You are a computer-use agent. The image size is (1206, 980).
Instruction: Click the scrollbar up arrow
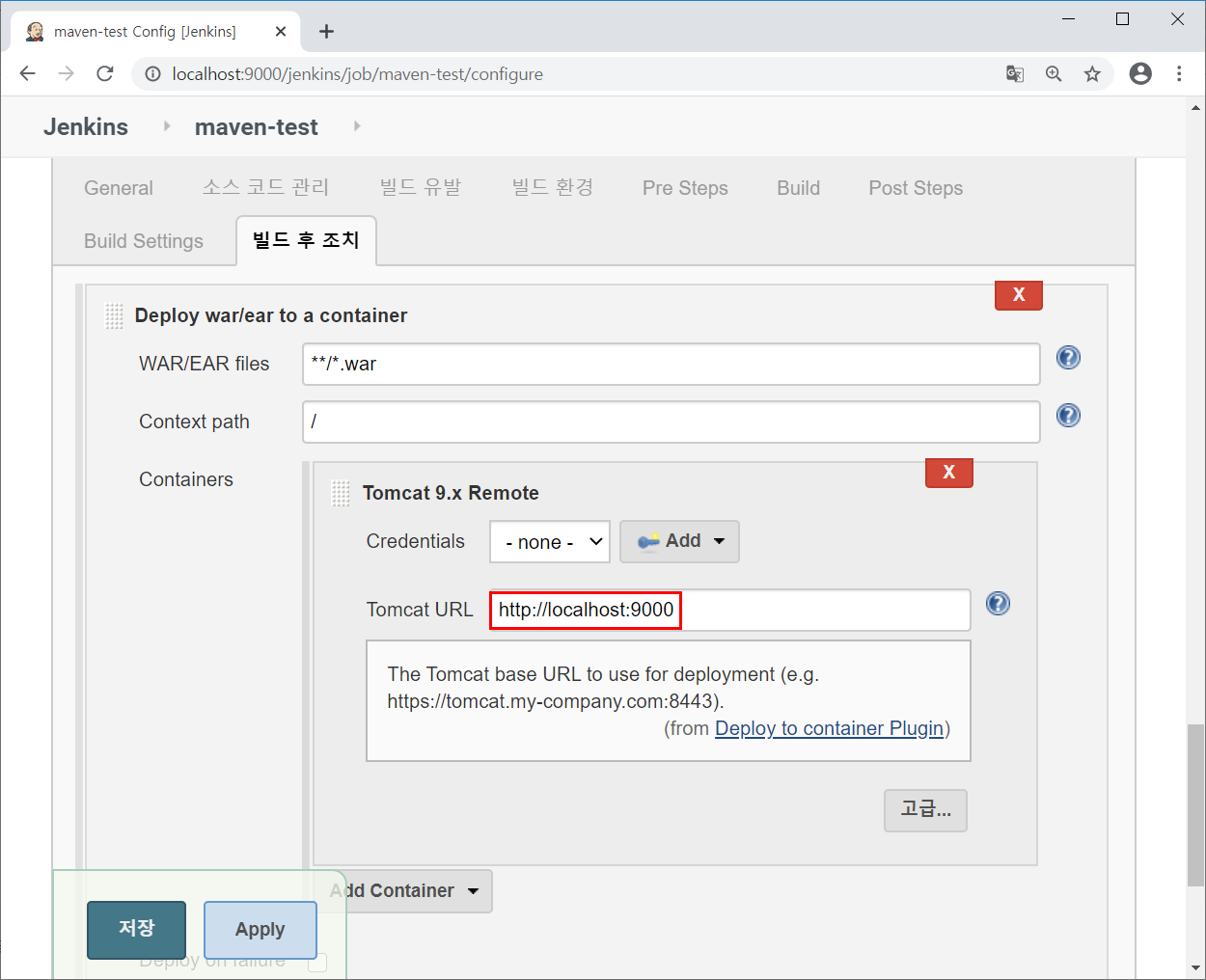tap(1196, 108)
